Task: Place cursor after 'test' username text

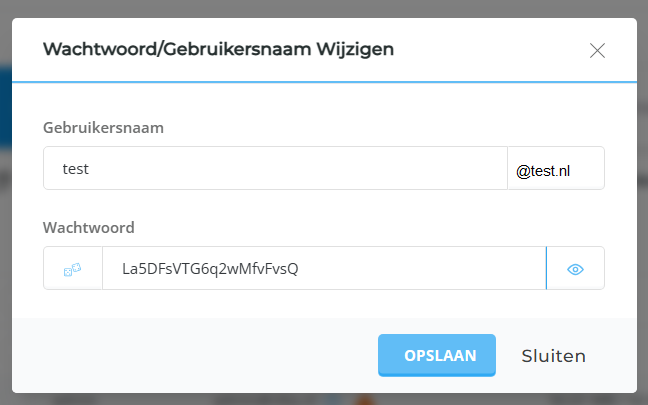Action: pos(89,169)
